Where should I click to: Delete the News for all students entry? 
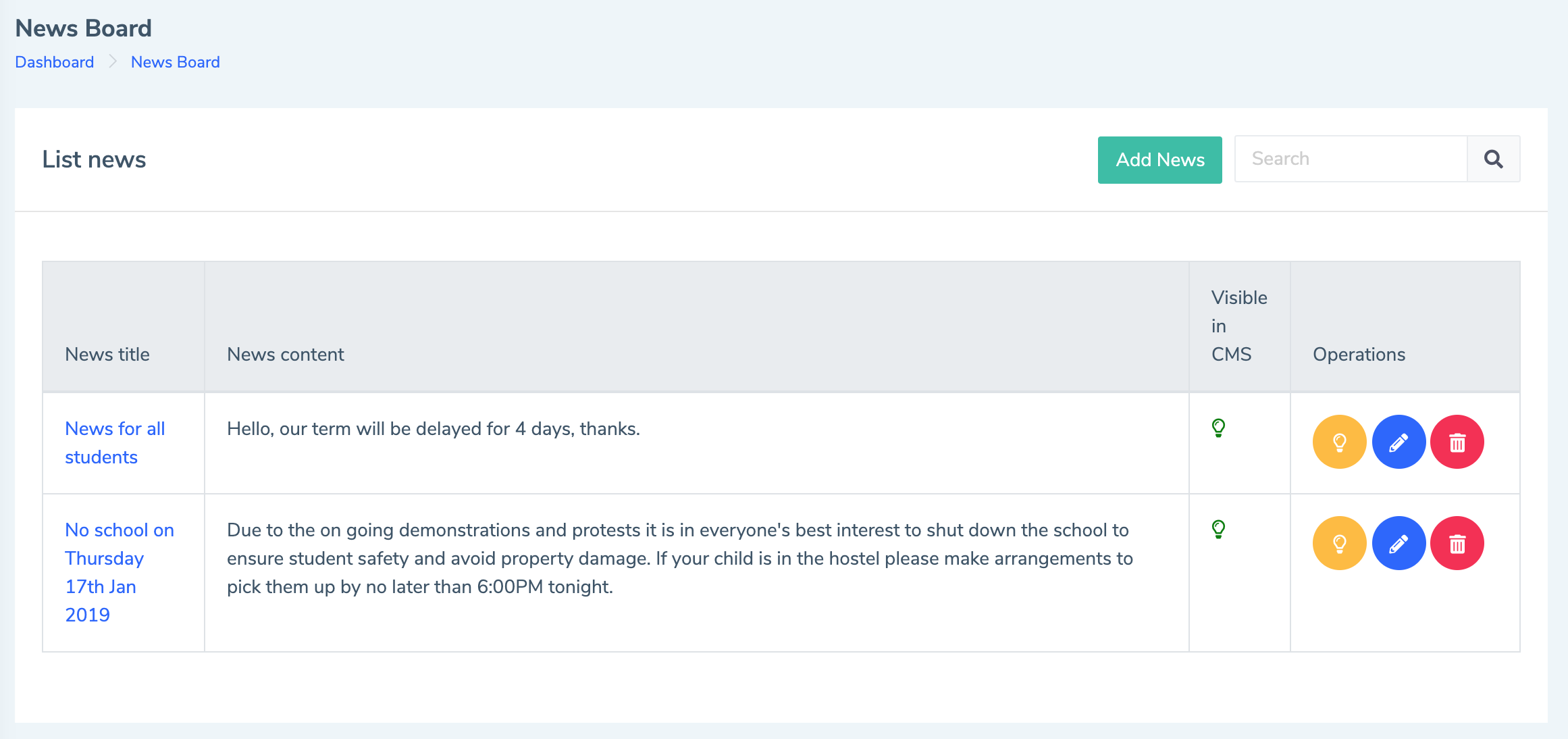point(1457,442)
